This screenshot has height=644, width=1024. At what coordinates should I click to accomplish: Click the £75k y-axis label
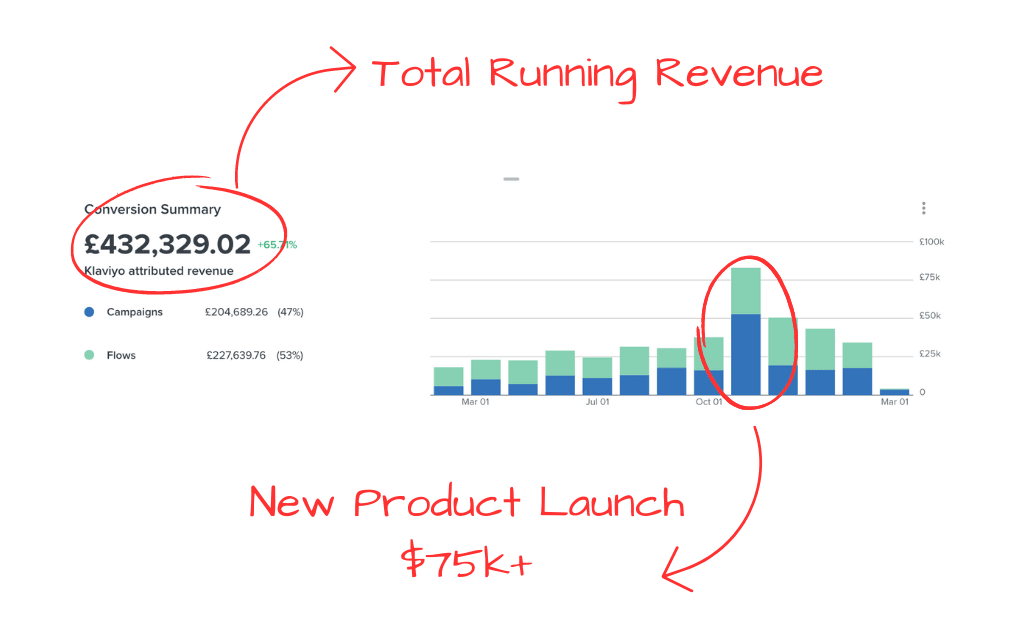930,277
